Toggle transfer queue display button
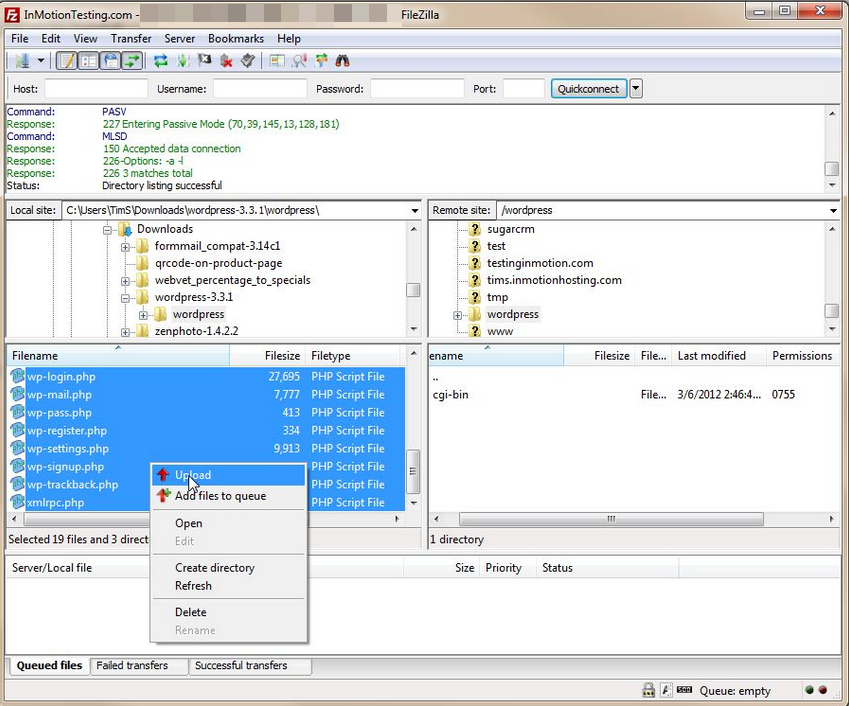 click(132, 61)
